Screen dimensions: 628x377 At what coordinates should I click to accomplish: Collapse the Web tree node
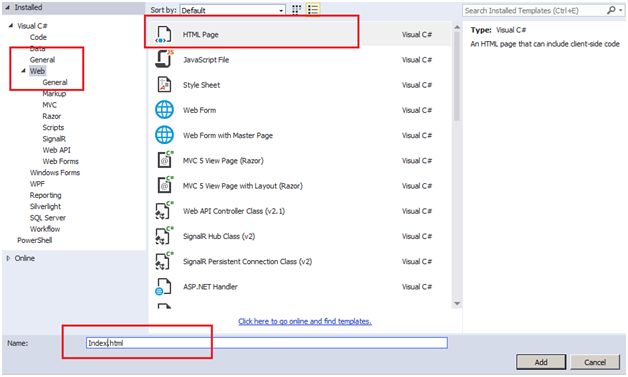tap(23, 71)
